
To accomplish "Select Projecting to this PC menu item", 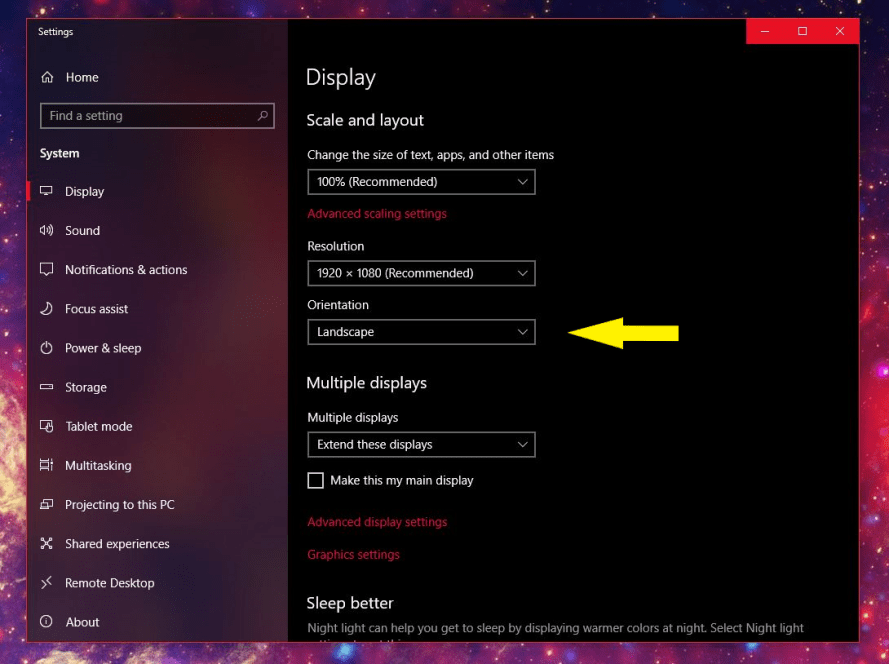I will point(119,505).
